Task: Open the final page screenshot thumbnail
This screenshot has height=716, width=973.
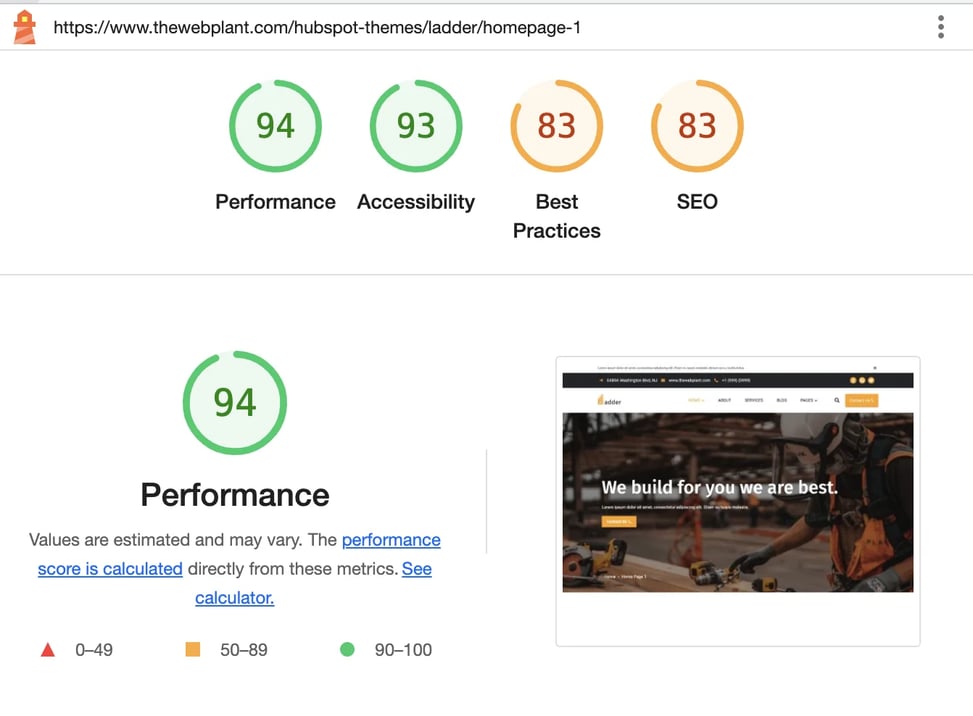Action: (738, 501)
